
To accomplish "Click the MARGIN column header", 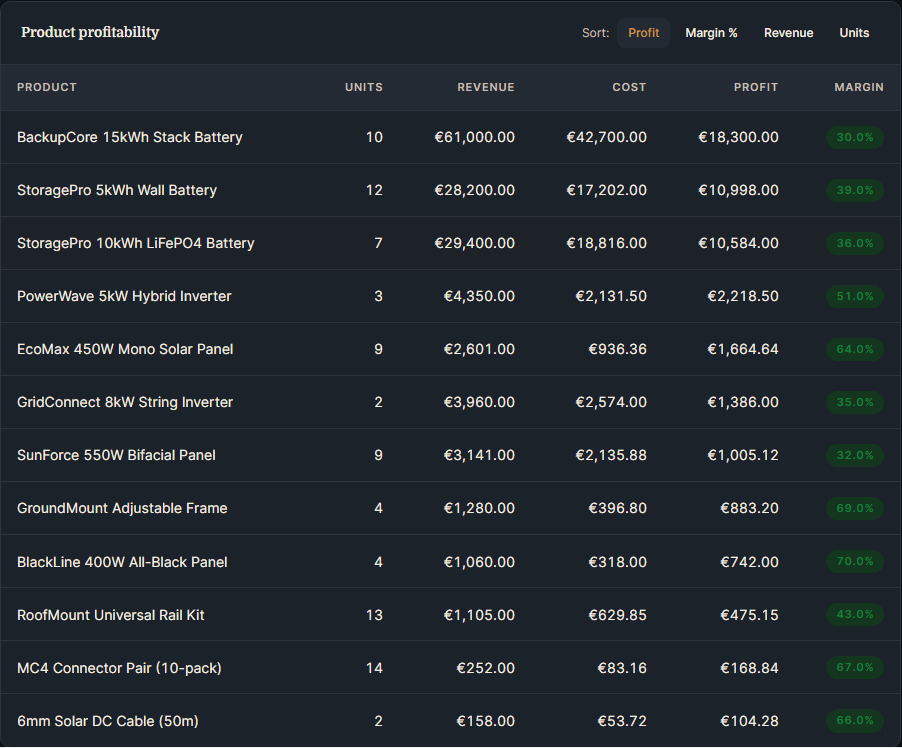I will click(859, 87).
